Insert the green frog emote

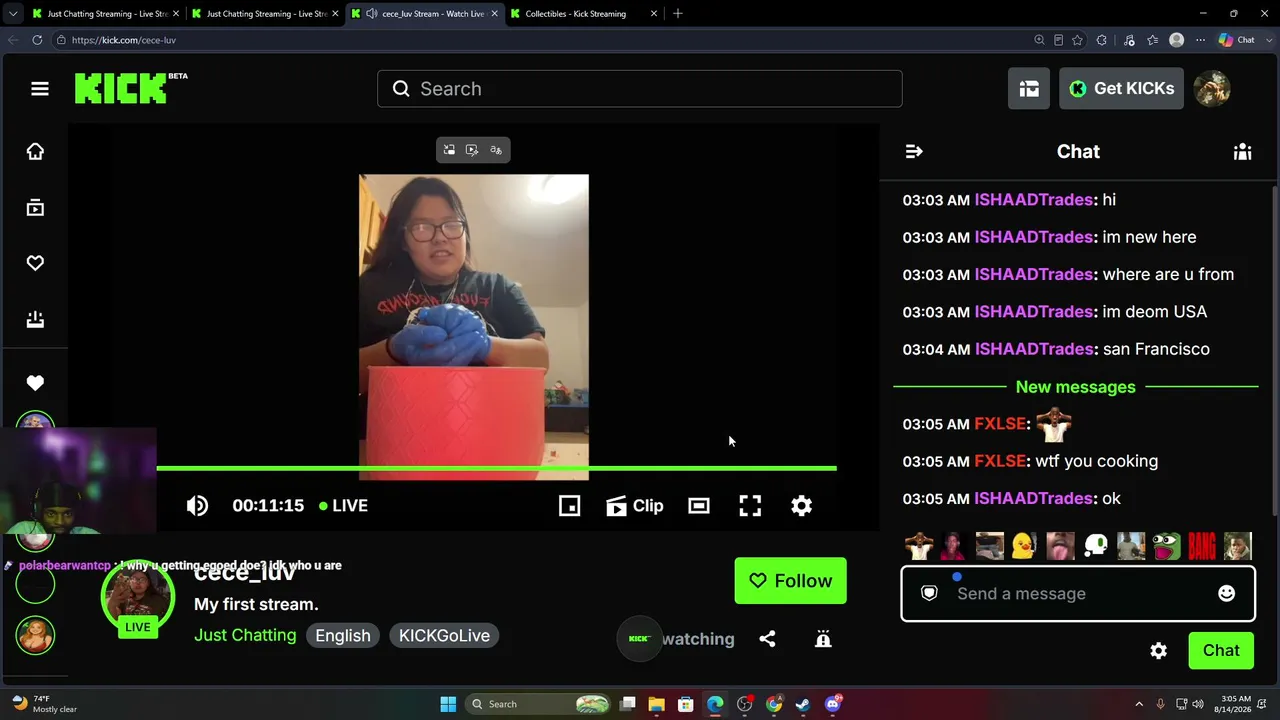[x=1166, y=546]
